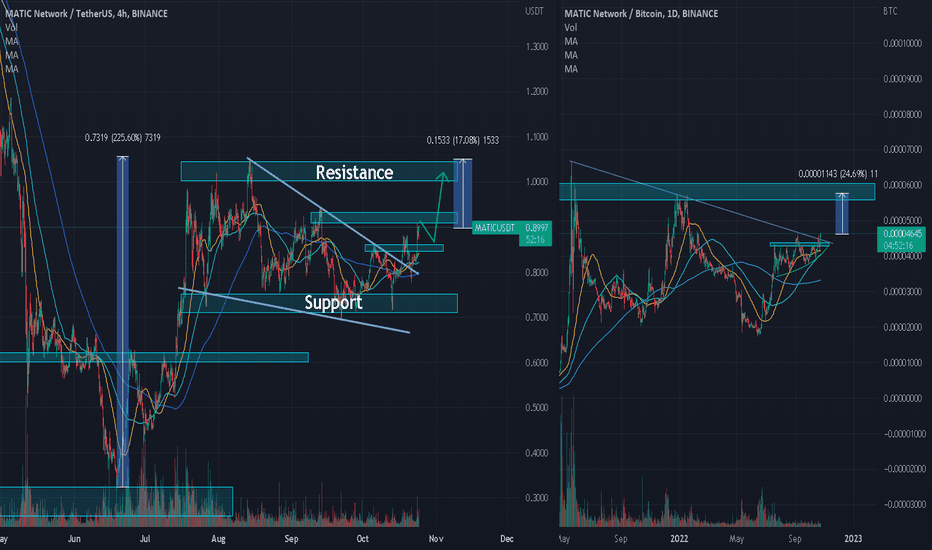This screenshot has width=932, height=550.
Task: Click 0.8000 on the USDT price scale
Action: coord(537,272)
